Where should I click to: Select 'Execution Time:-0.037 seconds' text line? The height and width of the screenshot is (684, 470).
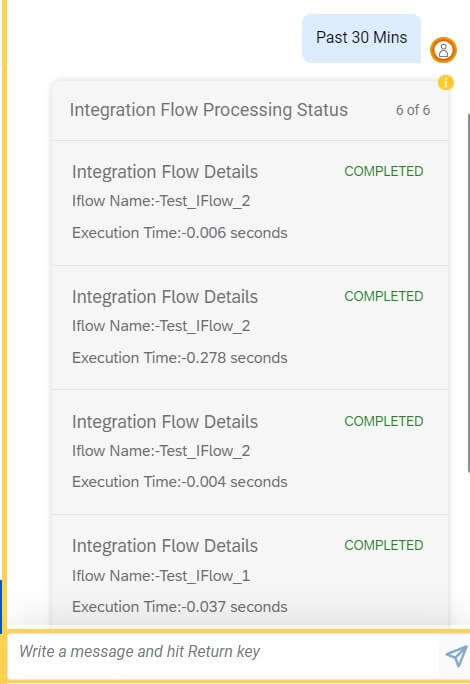click(x=180, y=607)
